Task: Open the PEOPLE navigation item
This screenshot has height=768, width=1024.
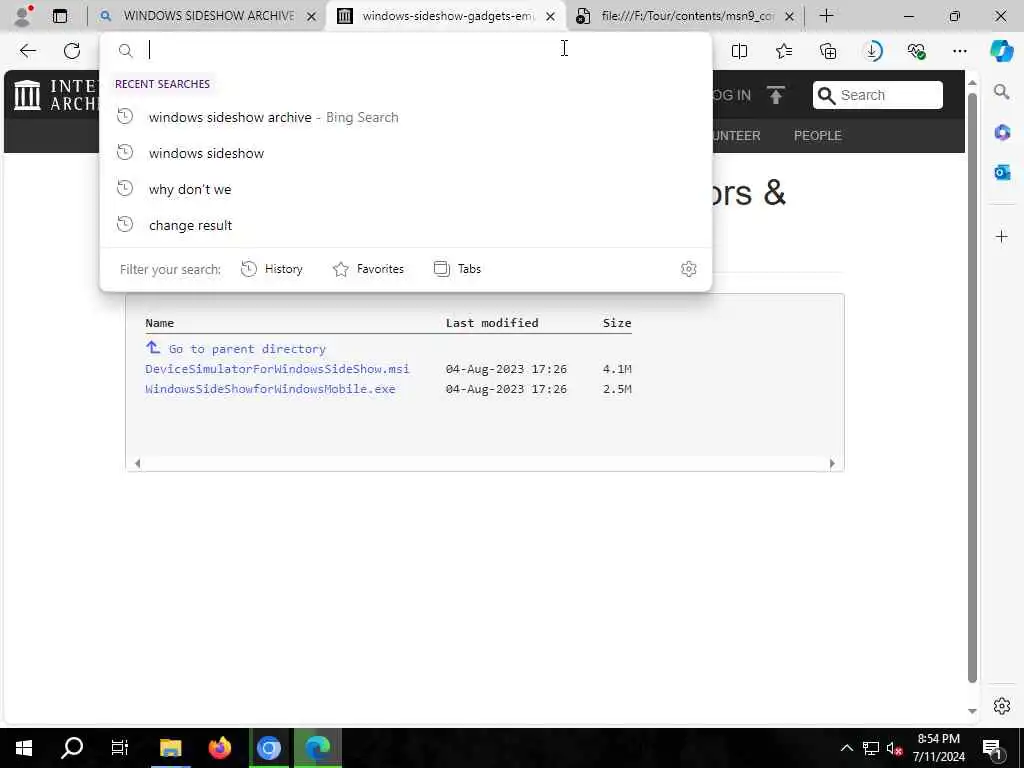Action: click(x=818, y=136)
